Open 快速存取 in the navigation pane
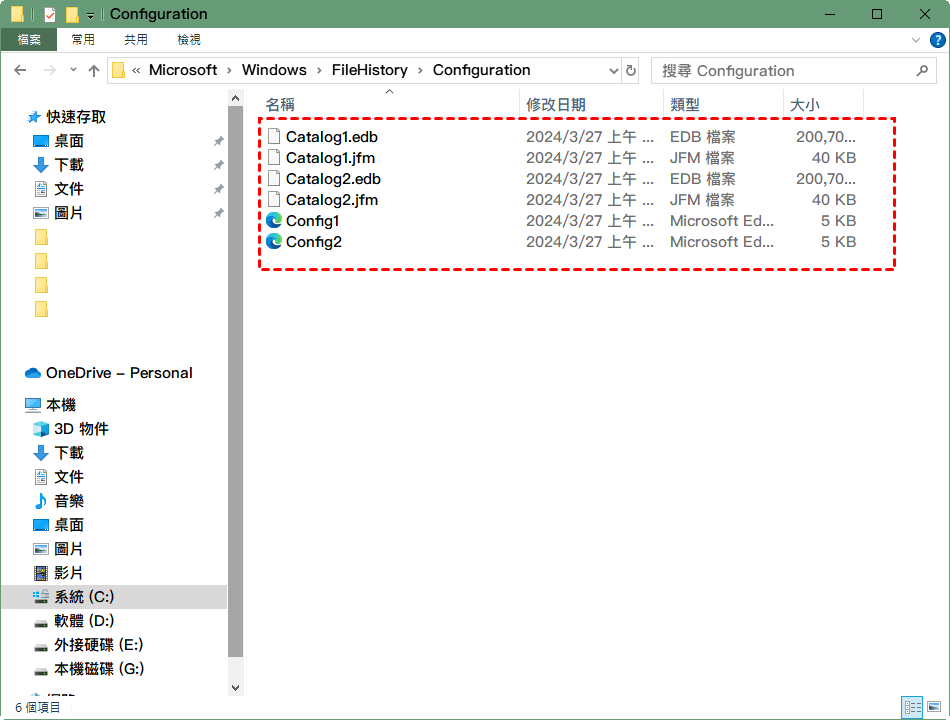The image size is (950, 720). pos(76,117)
